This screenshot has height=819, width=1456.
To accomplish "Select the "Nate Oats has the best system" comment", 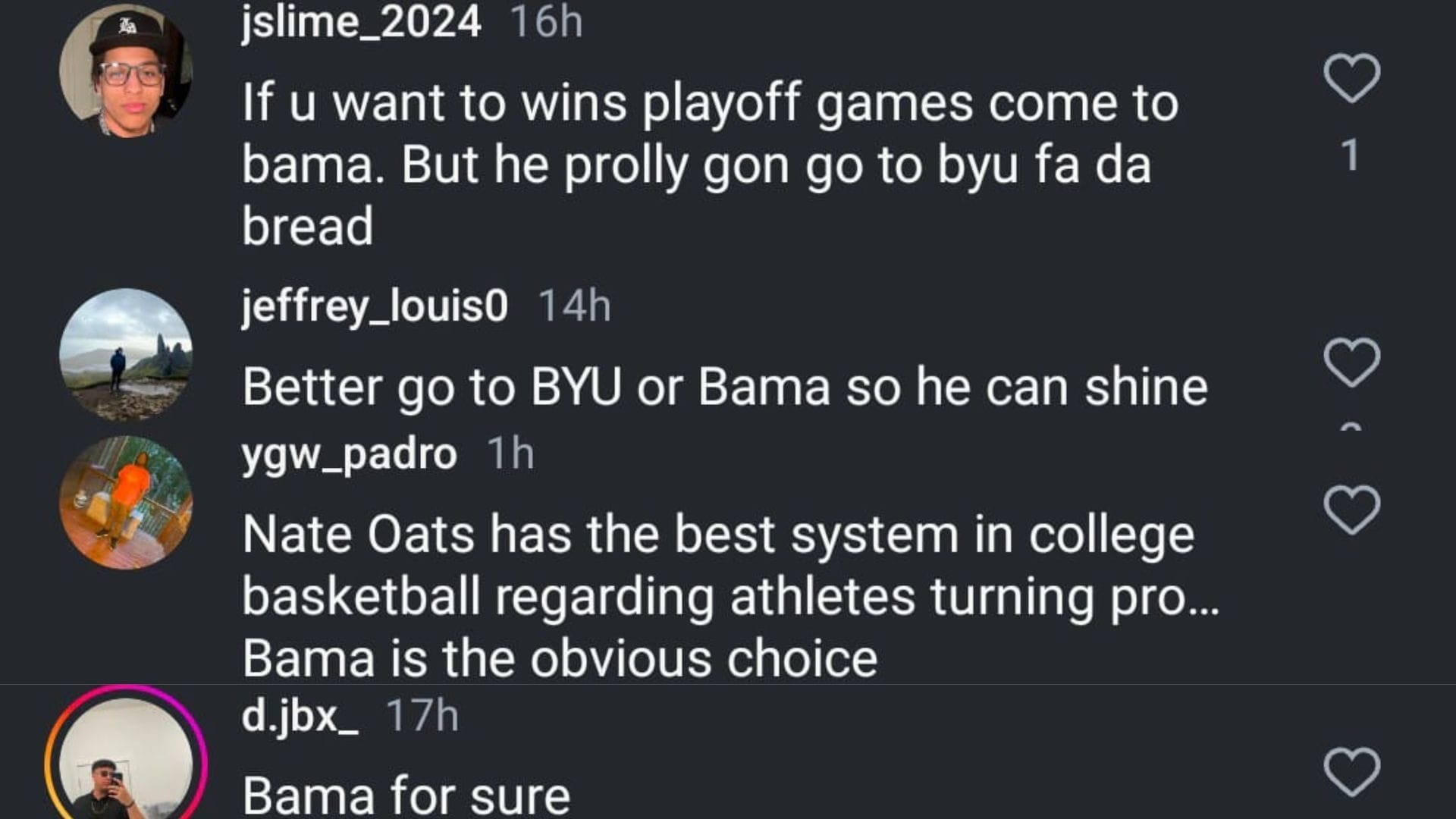I will [x=728, y=596].
